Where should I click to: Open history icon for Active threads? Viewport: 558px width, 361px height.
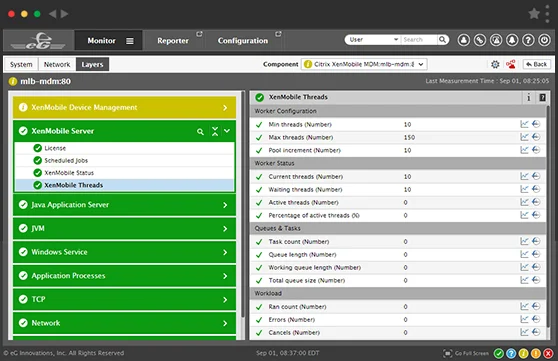click(x=536, y=202)
